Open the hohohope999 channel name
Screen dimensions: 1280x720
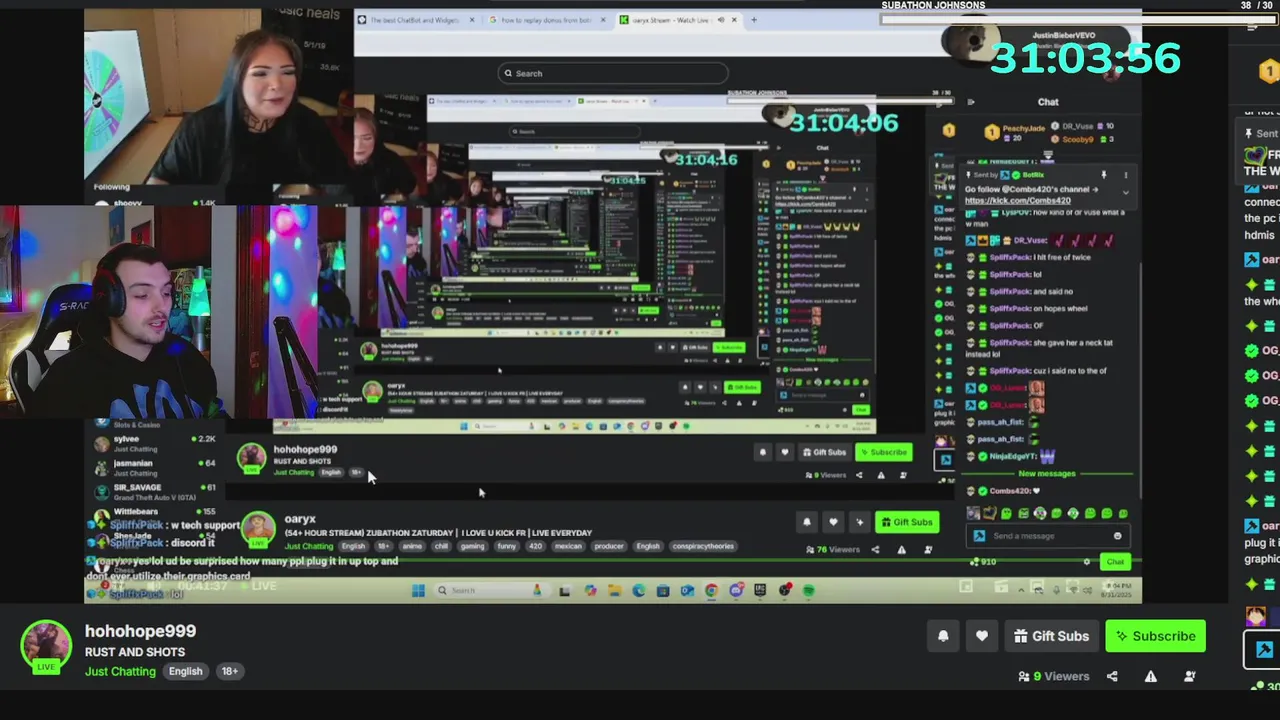click(140, 631)
